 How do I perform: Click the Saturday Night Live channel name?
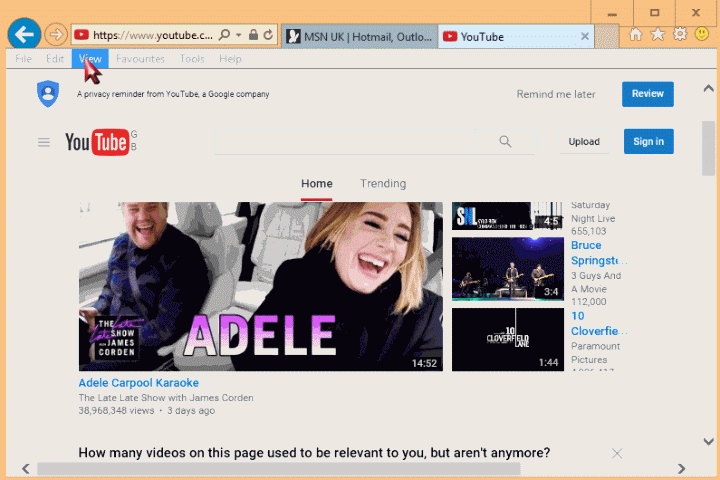(593, 212)
